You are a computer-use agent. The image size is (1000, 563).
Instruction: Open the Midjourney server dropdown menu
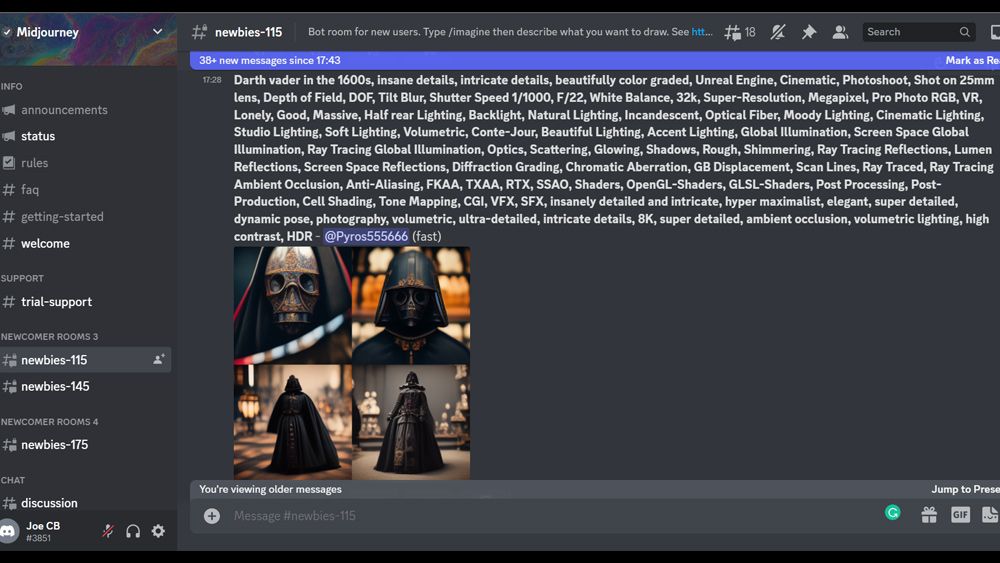(157, 32)
